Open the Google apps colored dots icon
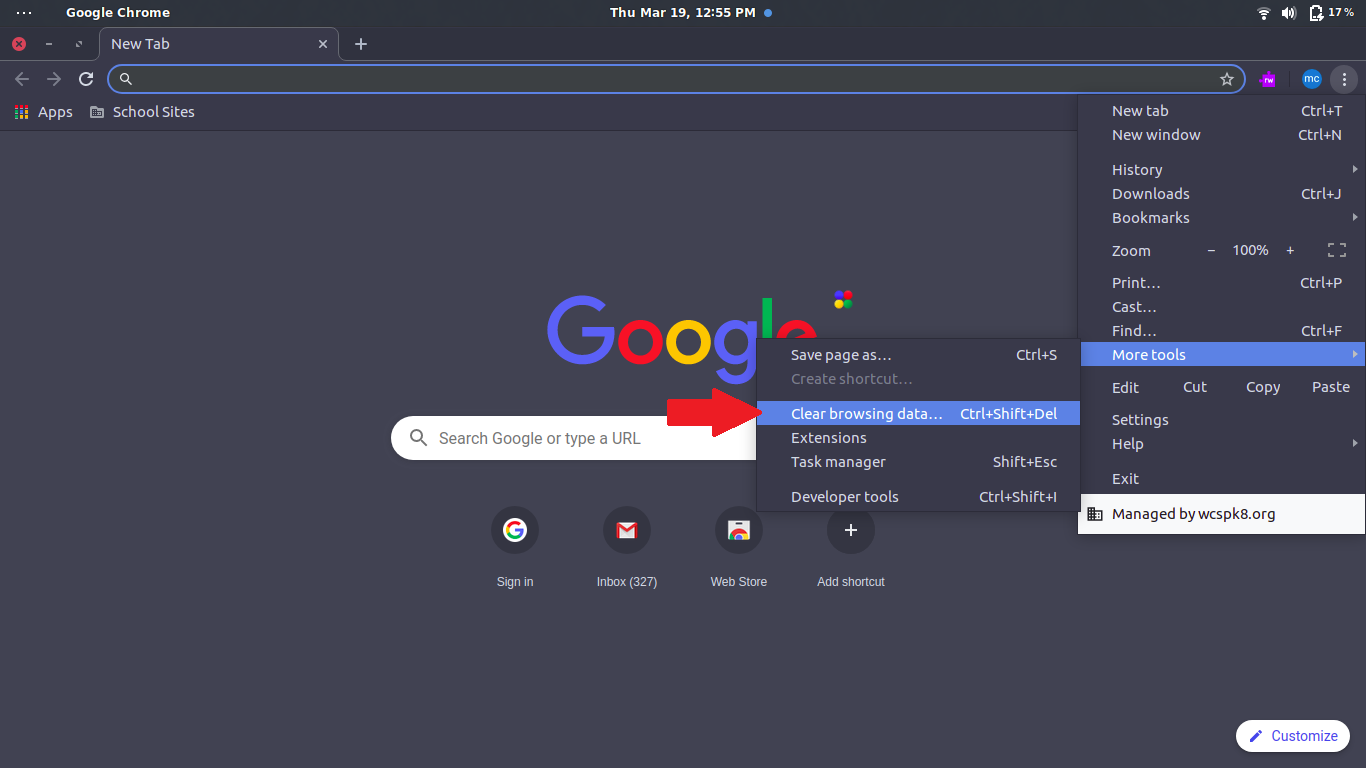1366x768 pixels. 843,299
